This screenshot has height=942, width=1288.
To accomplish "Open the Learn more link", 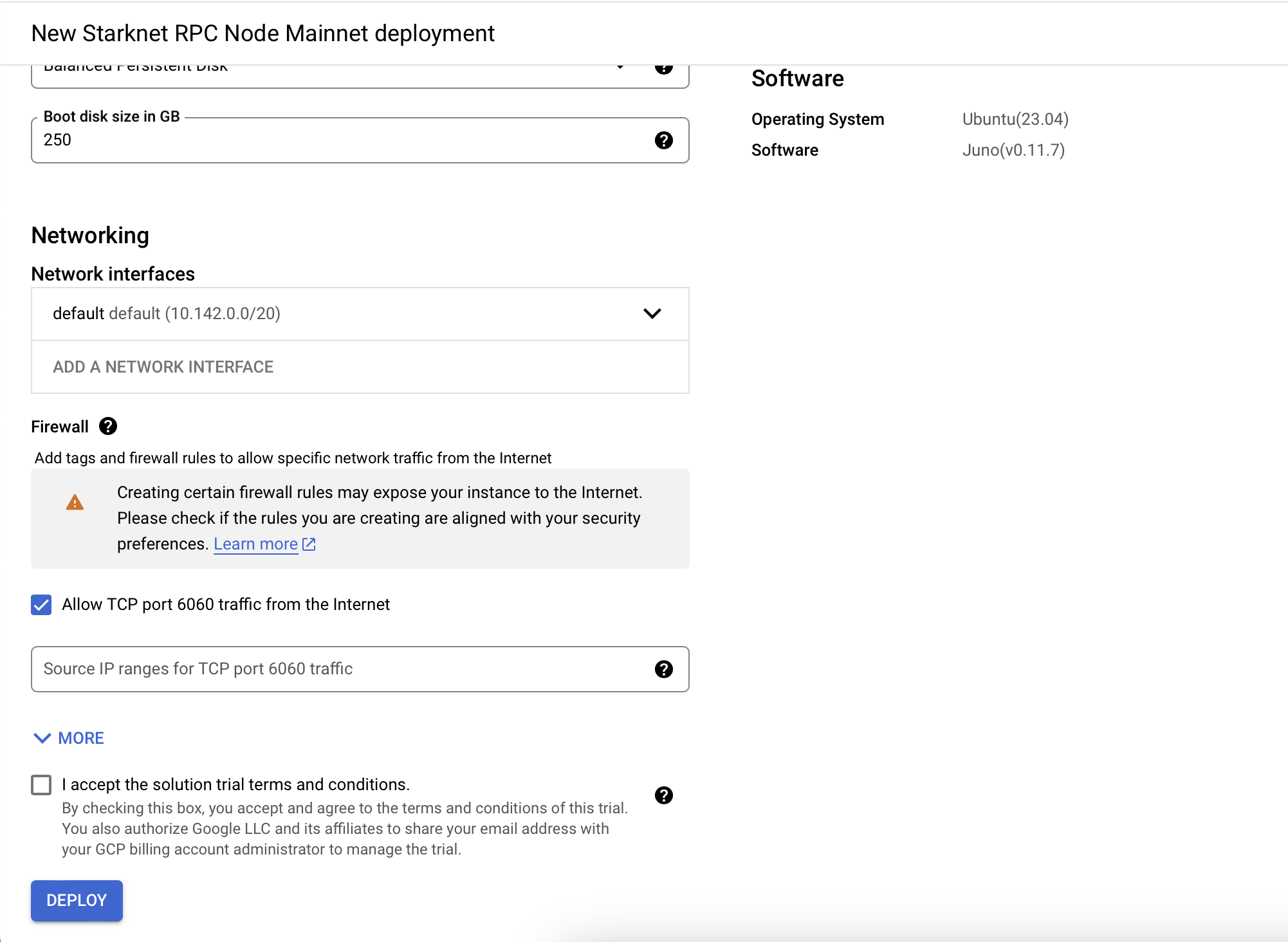I will click(256, 544).
